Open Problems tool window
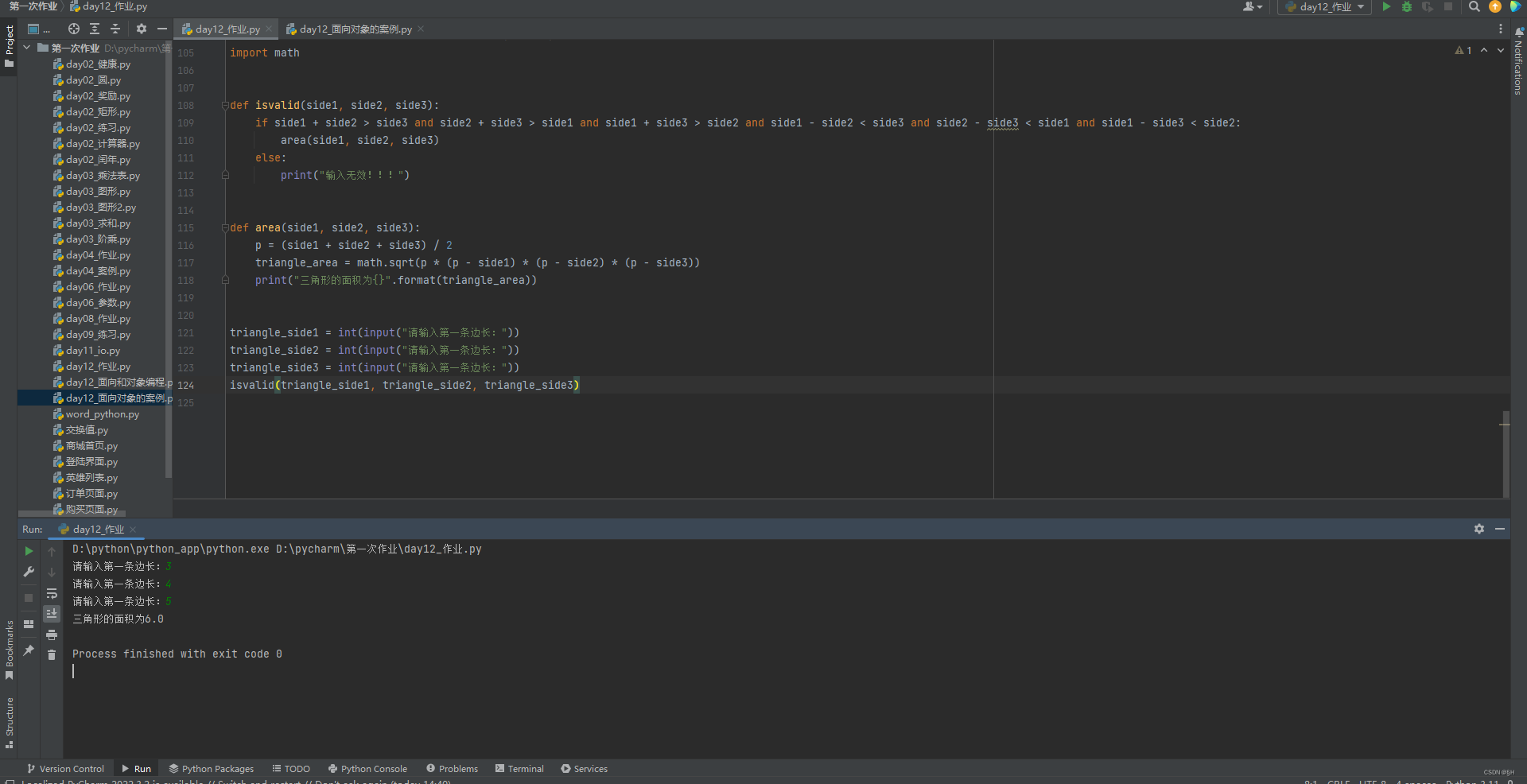Viewport: 1527px width, 784px height. pyautogui.click(x=452, y=769)
